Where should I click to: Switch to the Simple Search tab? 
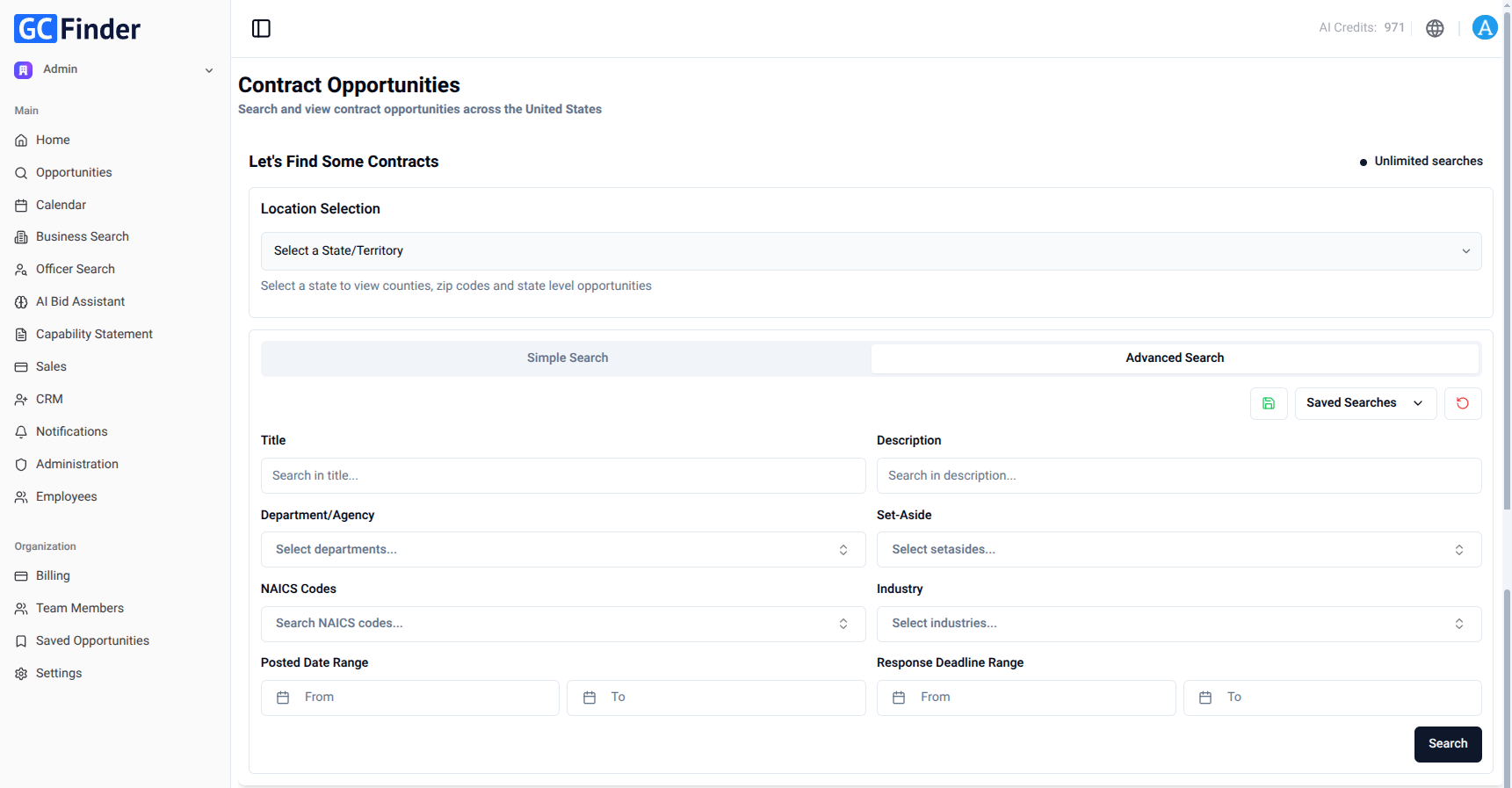568,358
